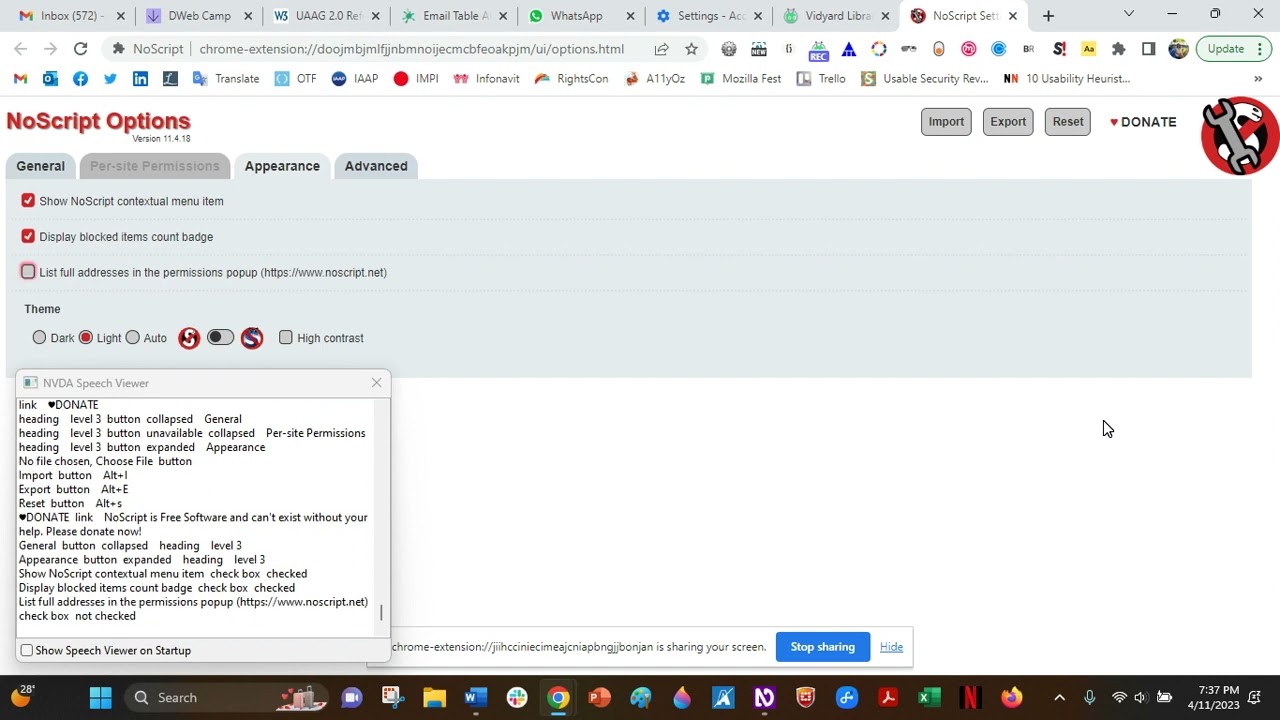Image resolution: width=1280 pixels, height=720 pixels.
Task: Open the Windows Start menu
Action: (x=100, y=698)
